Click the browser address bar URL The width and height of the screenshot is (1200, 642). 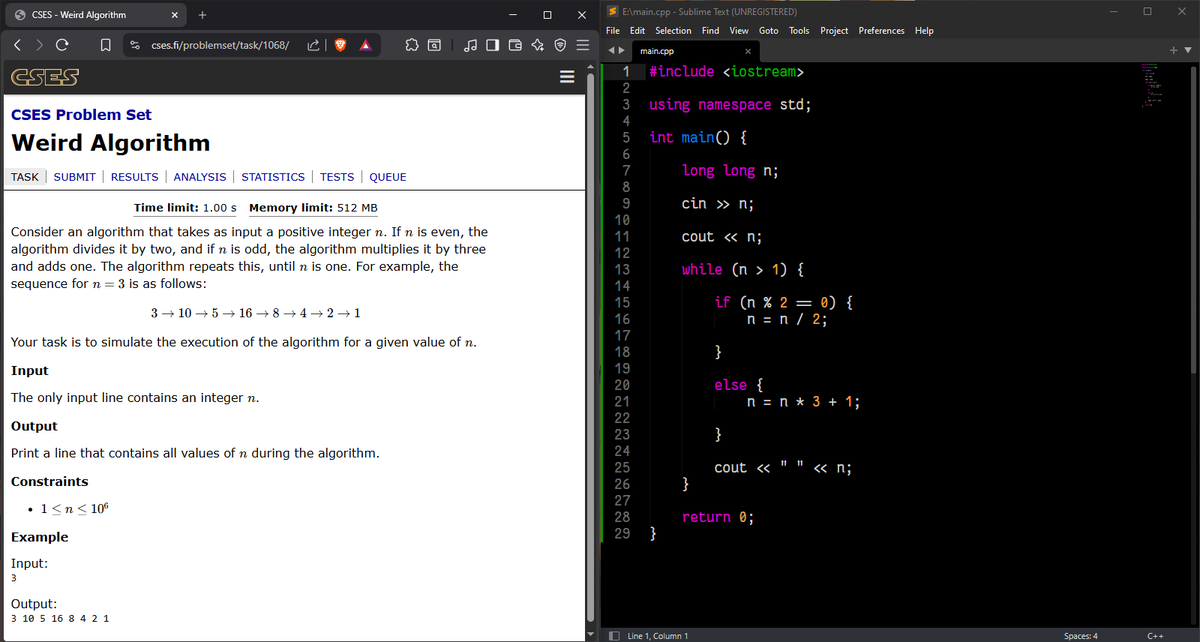pos(220,45)
